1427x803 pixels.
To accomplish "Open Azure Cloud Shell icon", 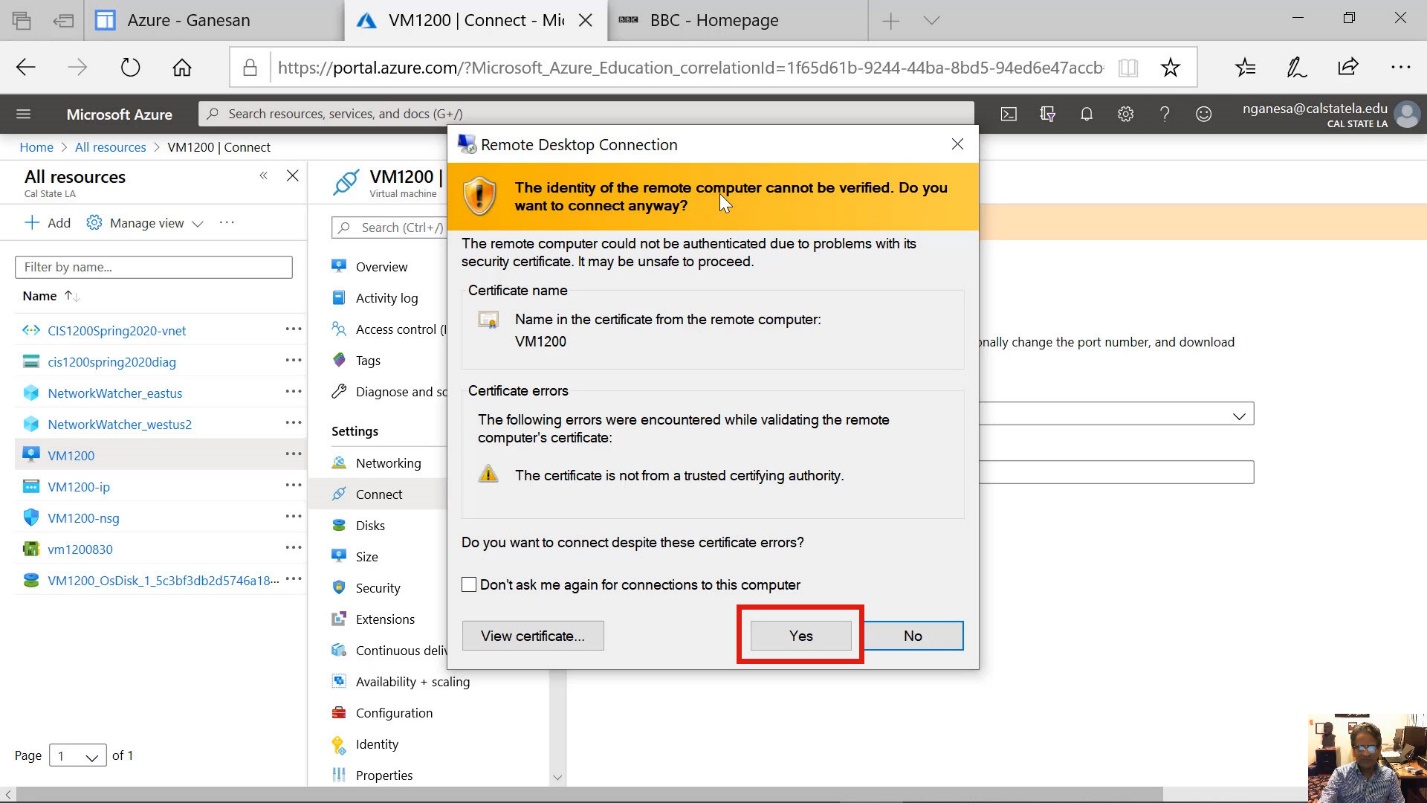I will point(1009,114).
